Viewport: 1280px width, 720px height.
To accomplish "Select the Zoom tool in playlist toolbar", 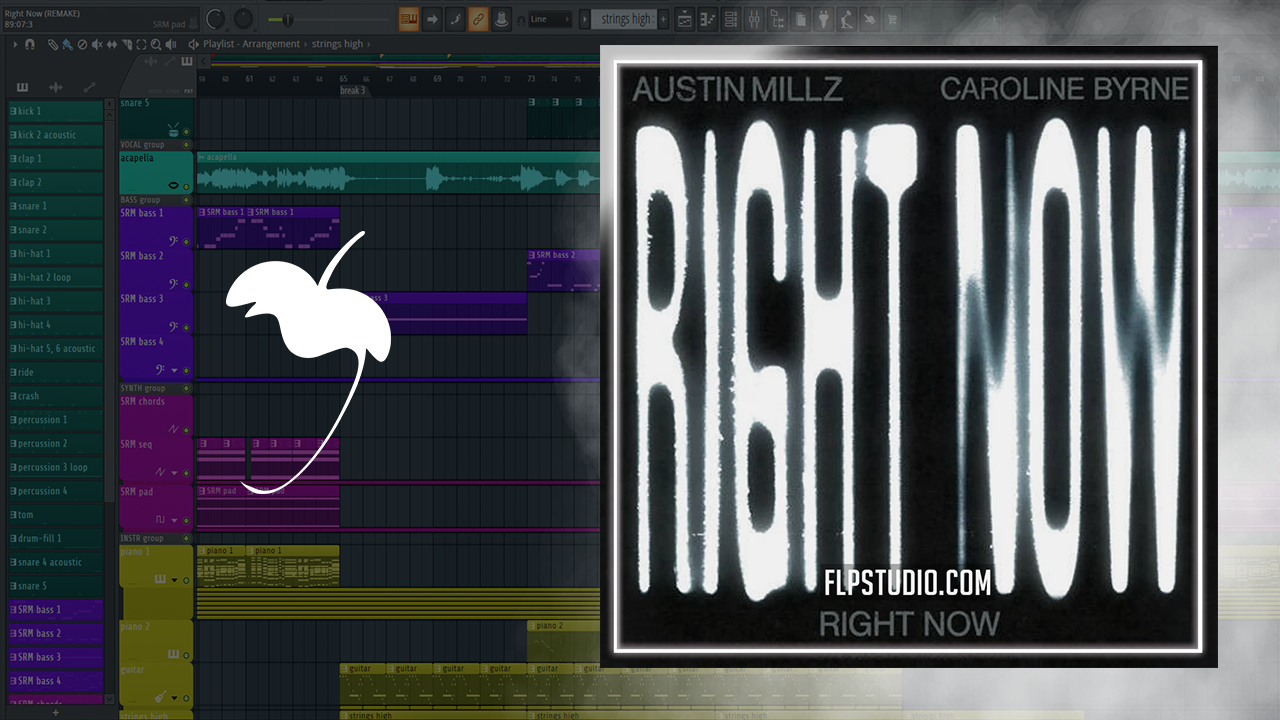I will 155,44.
